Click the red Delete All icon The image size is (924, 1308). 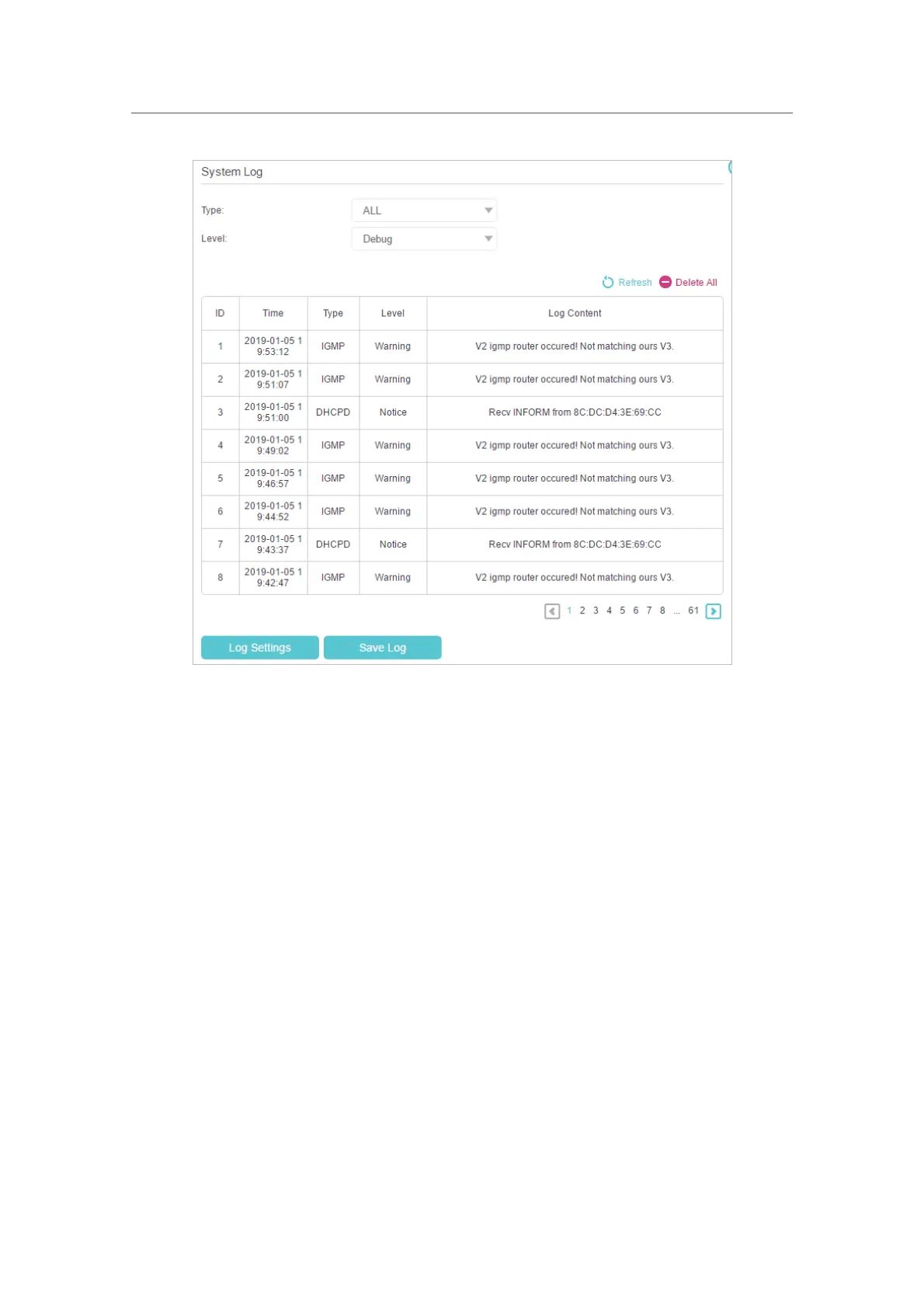tap(665, 283)
